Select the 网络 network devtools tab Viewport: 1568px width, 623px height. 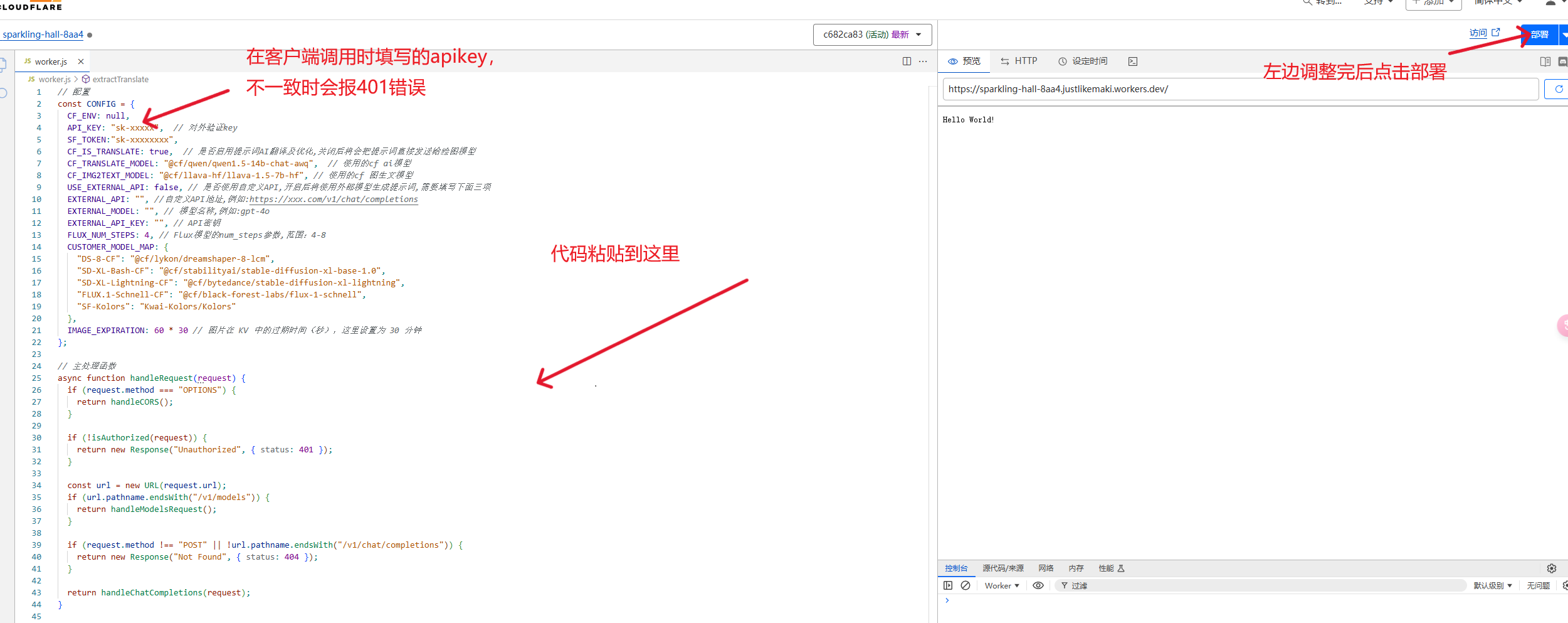point(1046,568)
